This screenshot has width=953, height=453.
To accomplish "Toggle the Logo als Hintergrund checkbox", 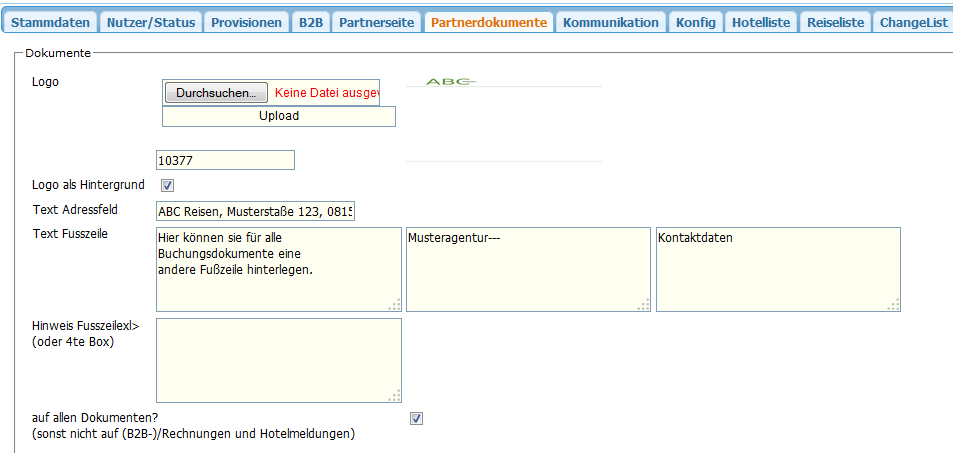I will (168, 185).
